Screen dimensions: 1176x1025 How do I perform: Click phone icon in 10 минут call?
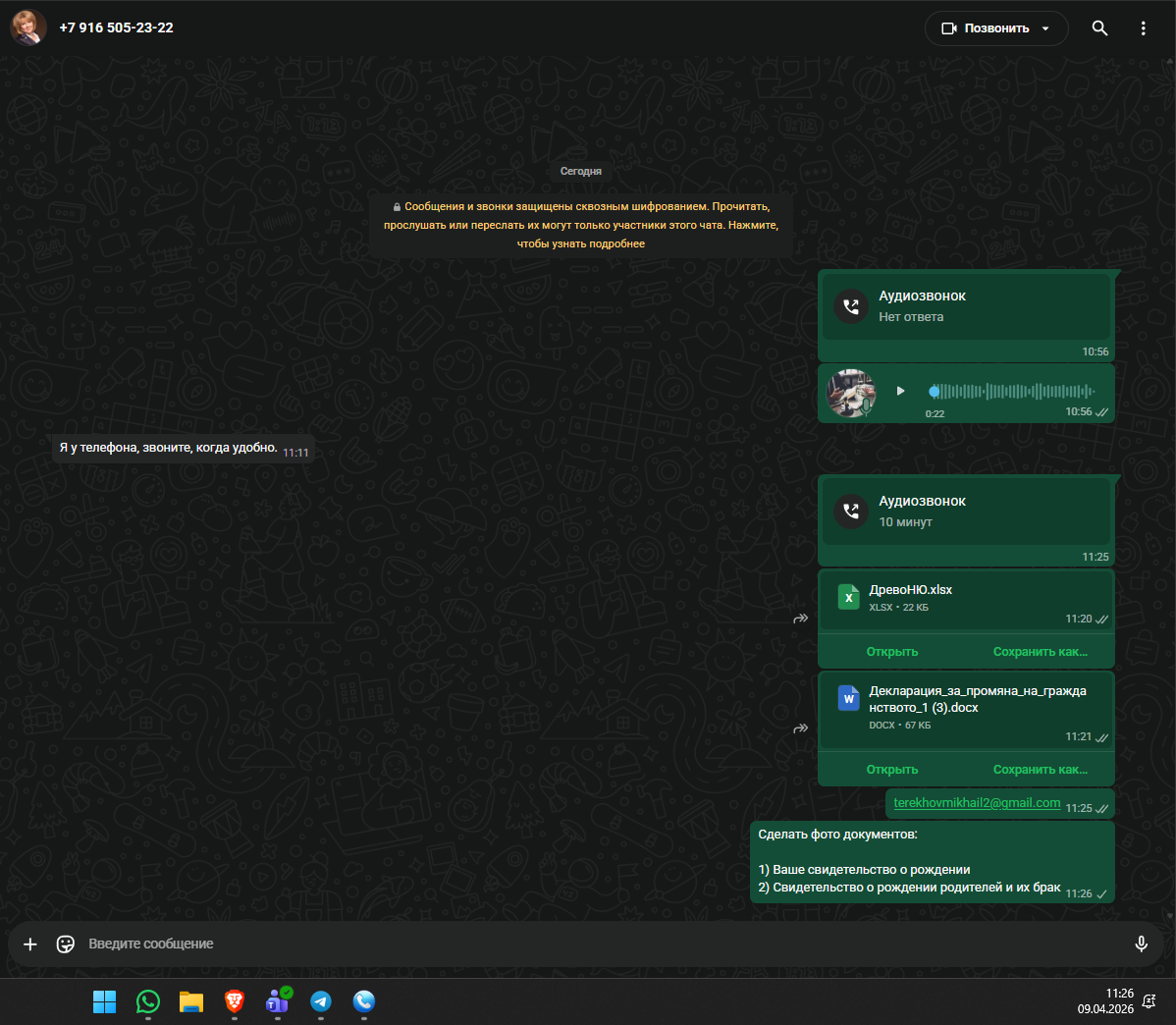click(x=851, y=511)
